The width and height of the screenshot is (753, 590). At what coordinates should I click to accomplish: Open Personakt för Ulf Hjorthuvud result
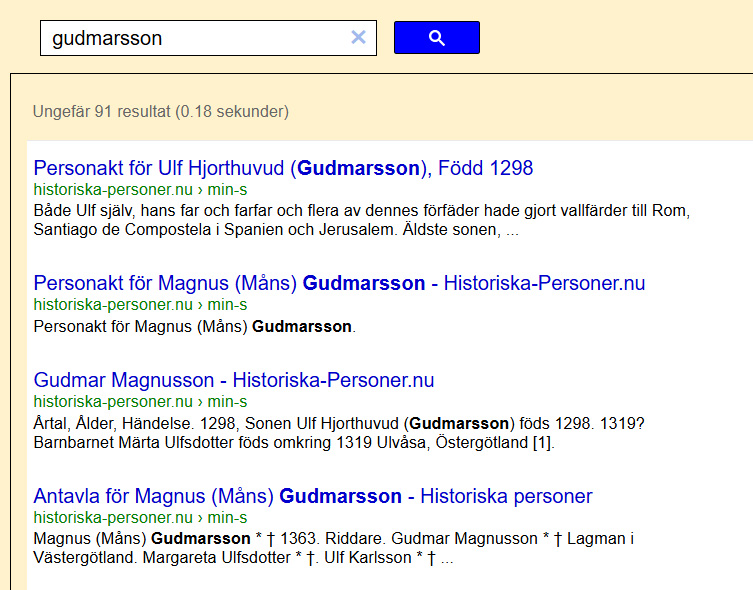[x=283, y=168]
